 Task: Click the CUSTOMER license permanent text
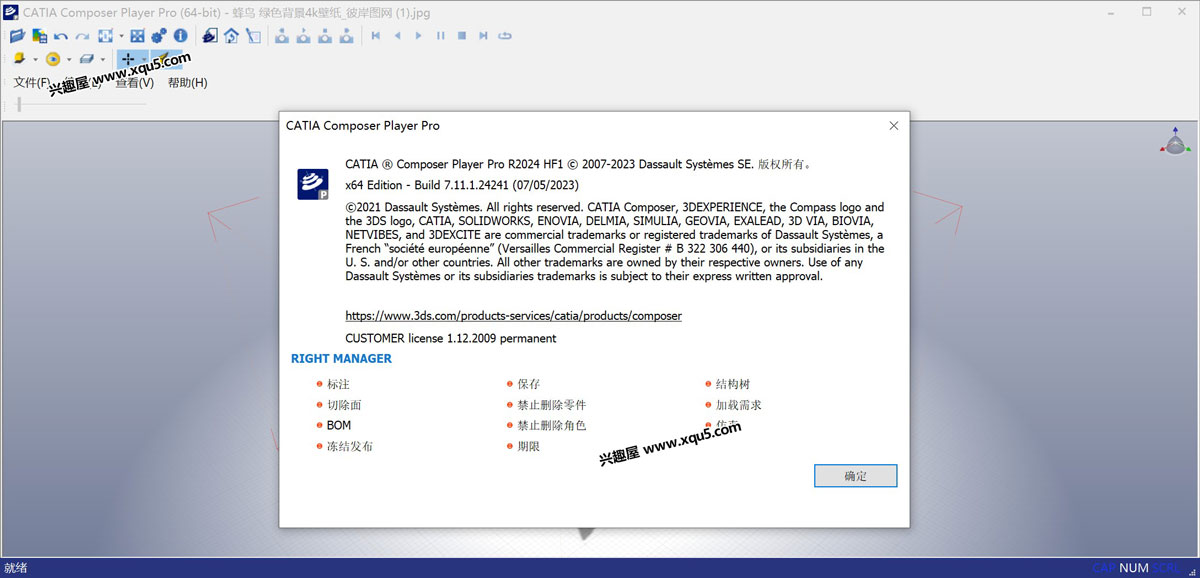tap(451, 338)
